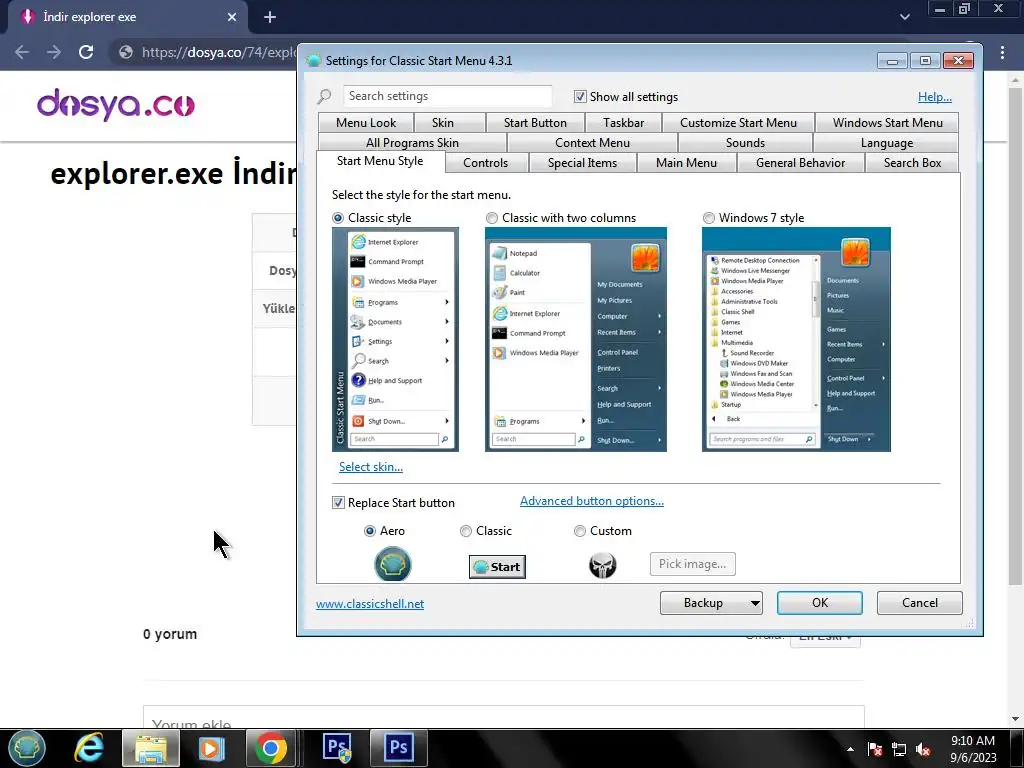Click the Action Center flag tray icon
Image resolution: width=1024 pixels, height=768 pixels.
click(875, 749)
